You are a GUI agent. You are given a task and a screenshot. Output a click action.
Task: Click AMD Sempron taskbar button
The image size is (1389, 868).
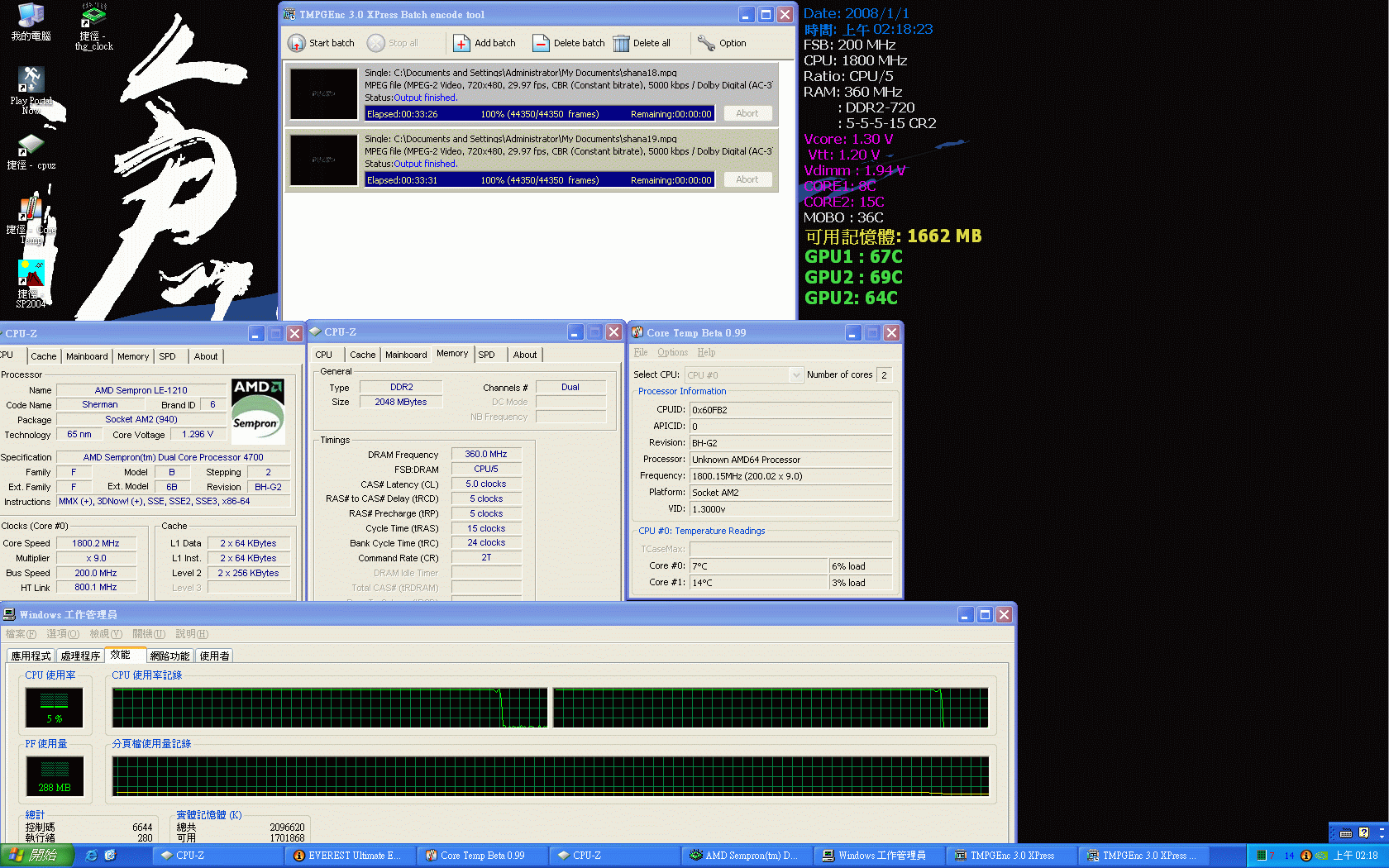point(747,856)
